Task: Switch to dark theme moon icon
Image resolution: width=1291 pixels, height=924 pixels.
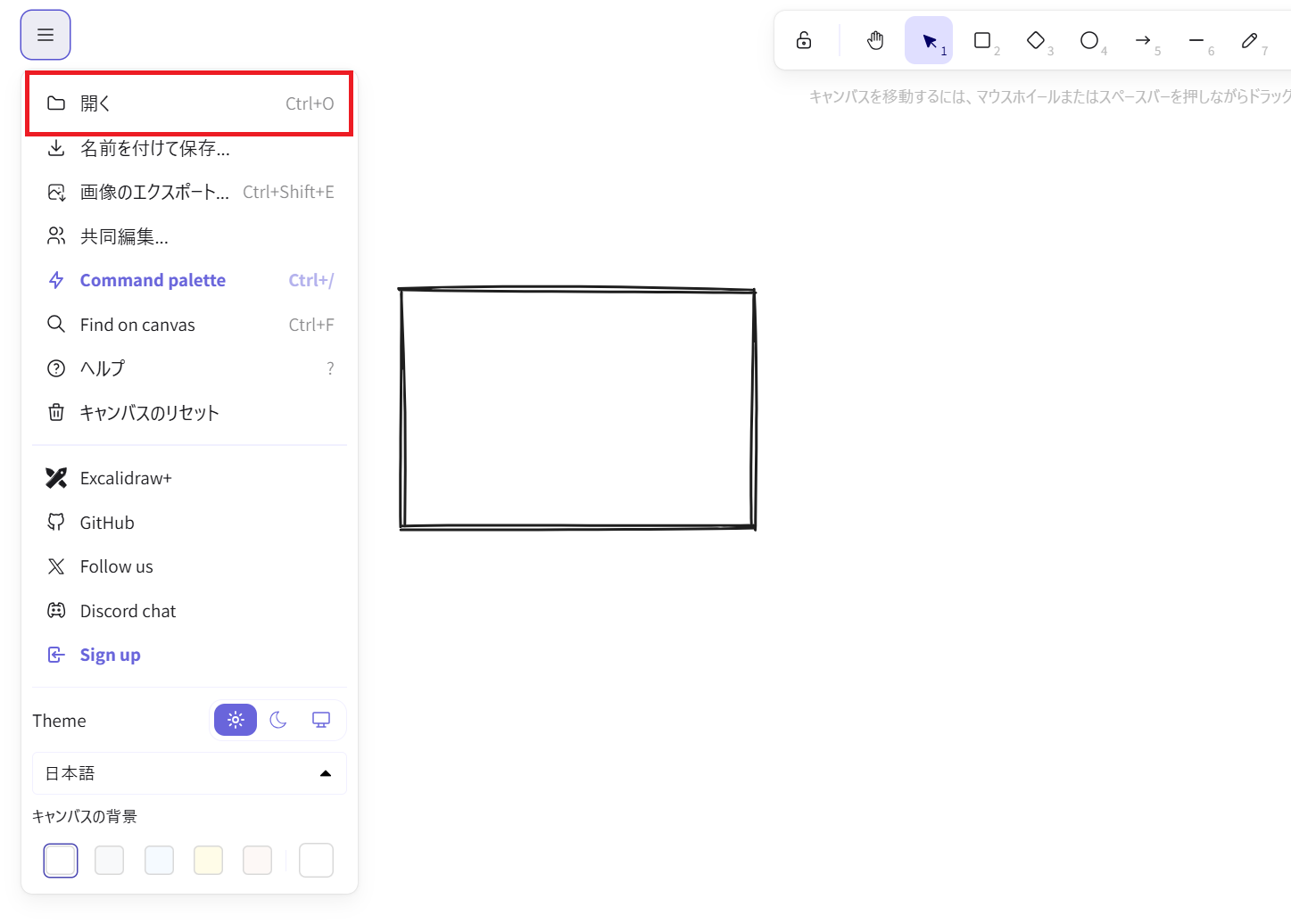Action: (278, 720)
